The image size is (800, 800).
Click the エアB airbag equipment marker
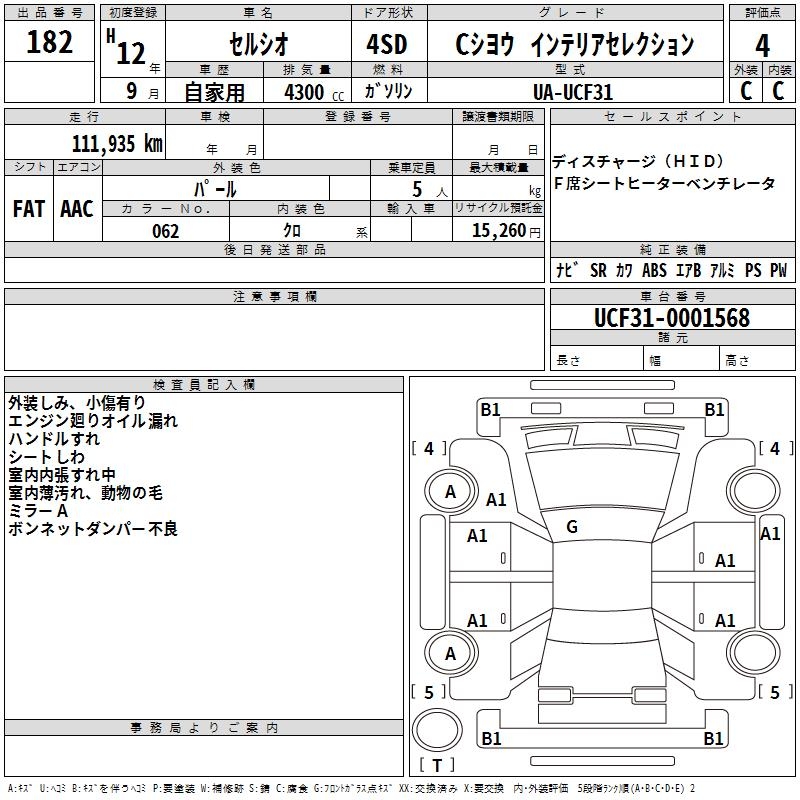click(x=687, y=270)
